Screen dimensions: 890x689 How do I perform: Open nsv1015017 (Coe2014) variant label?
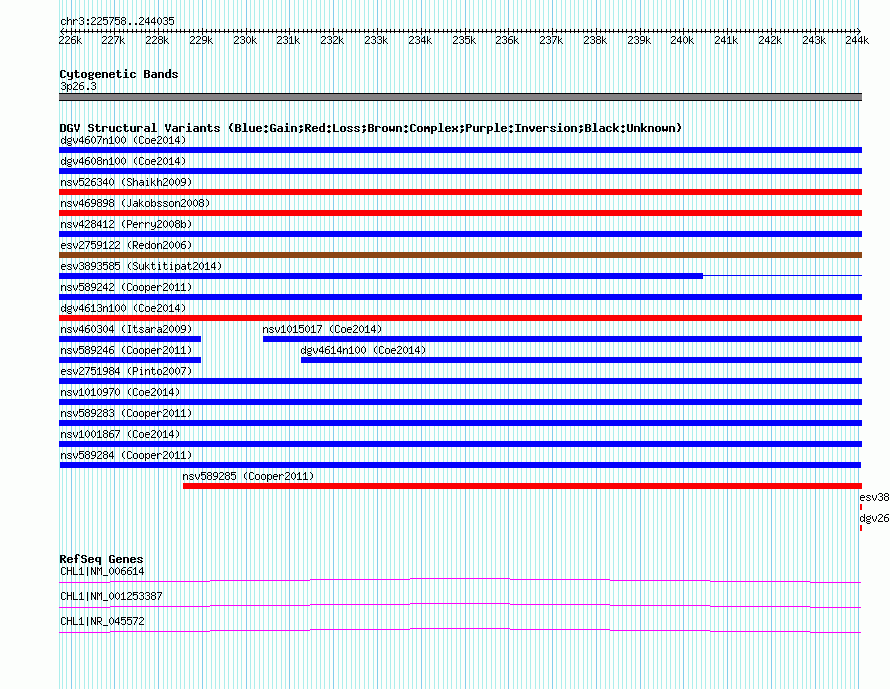click(x=322, y=329)
